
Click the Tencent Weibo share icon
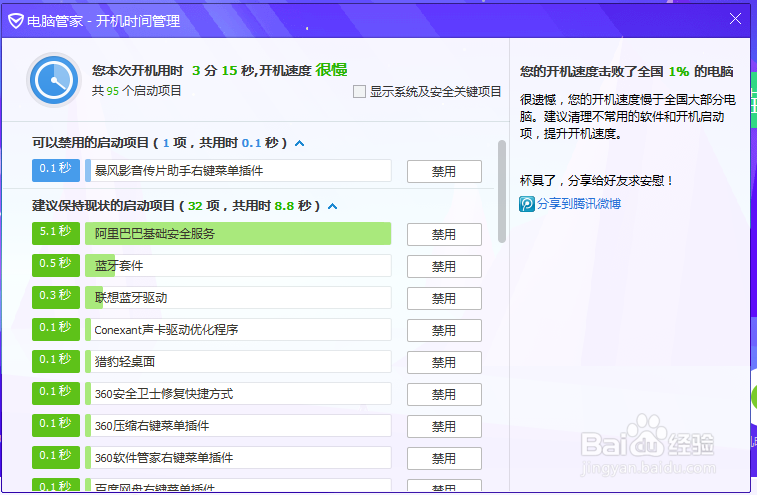(x=527, y=204)
